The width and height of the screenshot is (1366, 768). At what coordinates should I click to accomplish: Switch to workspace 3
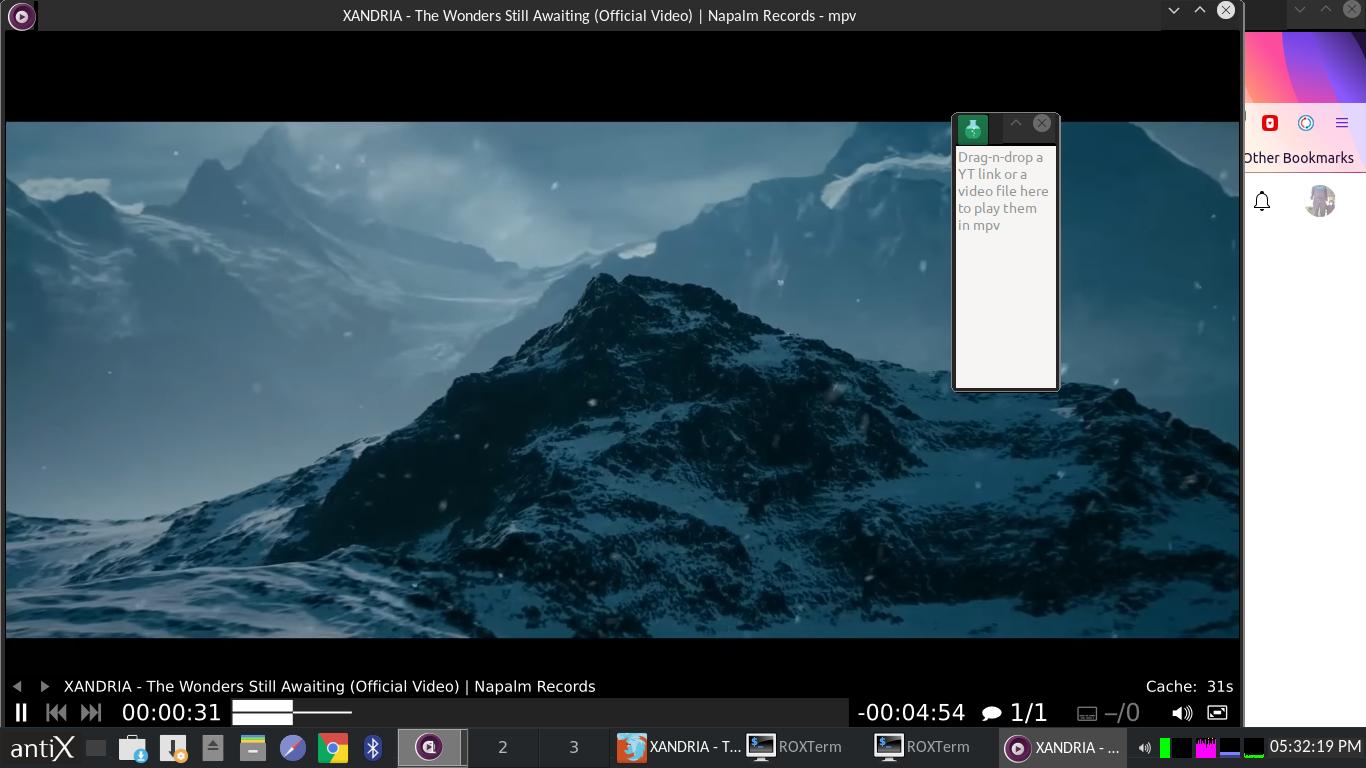pos(574,747)
